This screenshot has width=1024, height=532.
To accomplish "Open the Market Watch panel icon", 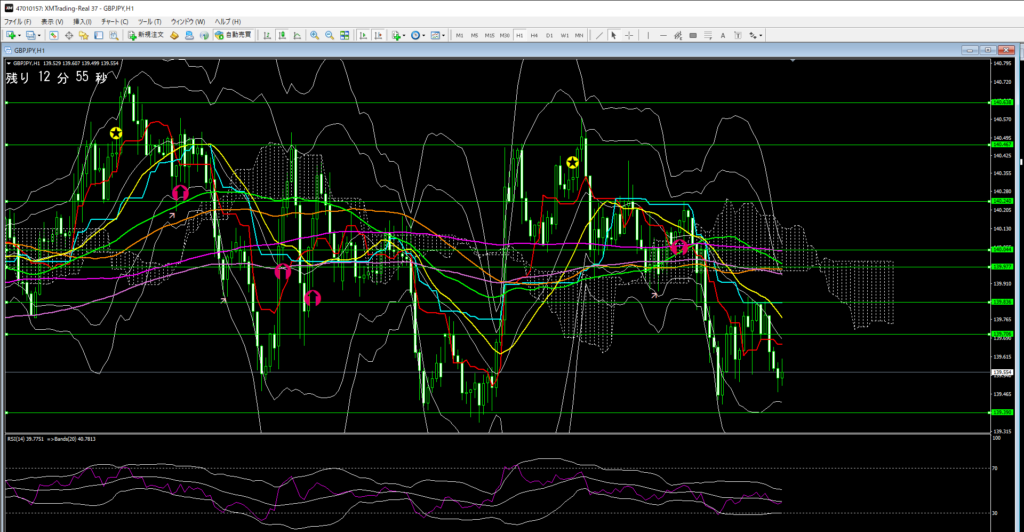I will point(54,35).
